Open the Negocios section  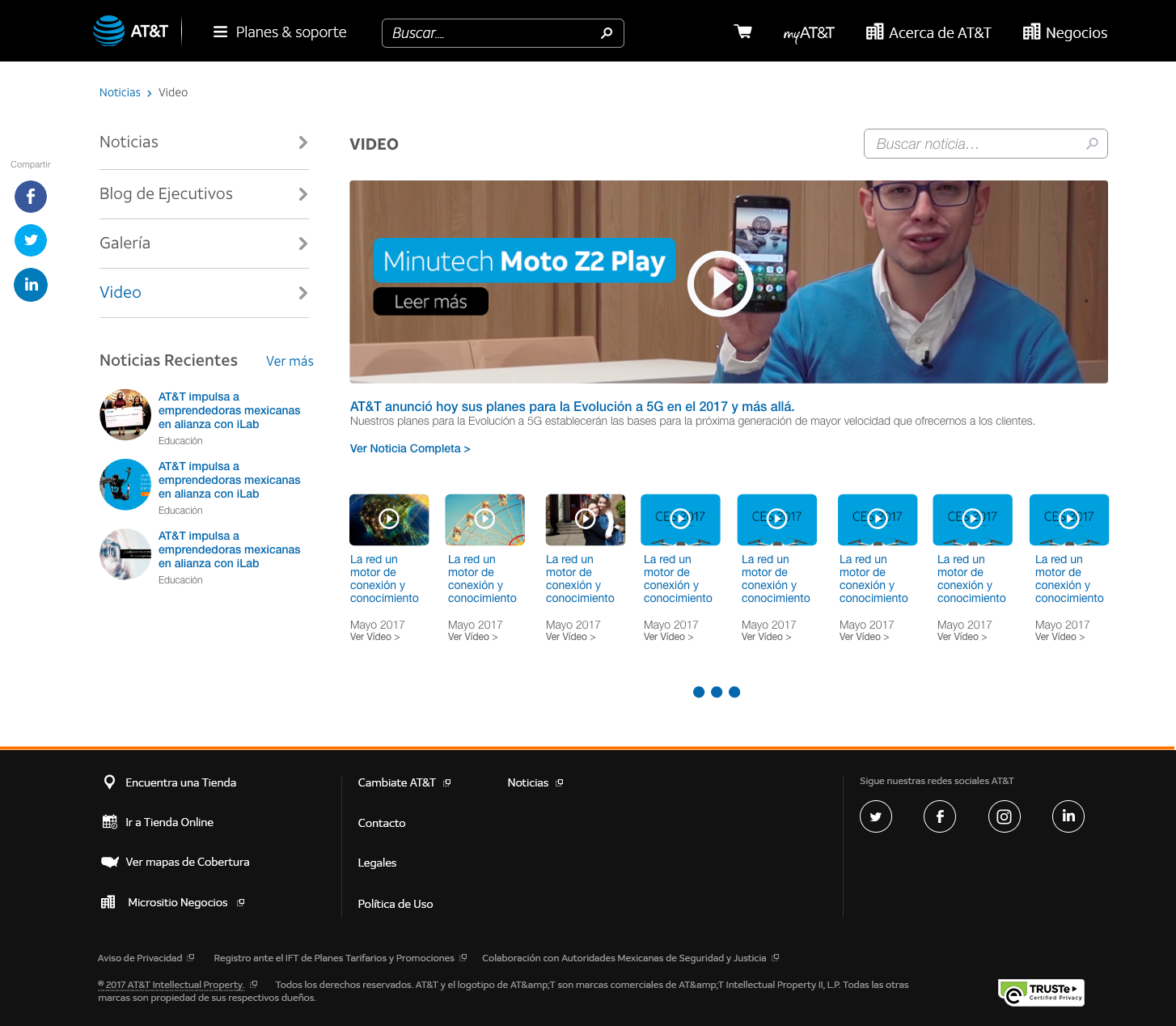tap(1065, 32)
